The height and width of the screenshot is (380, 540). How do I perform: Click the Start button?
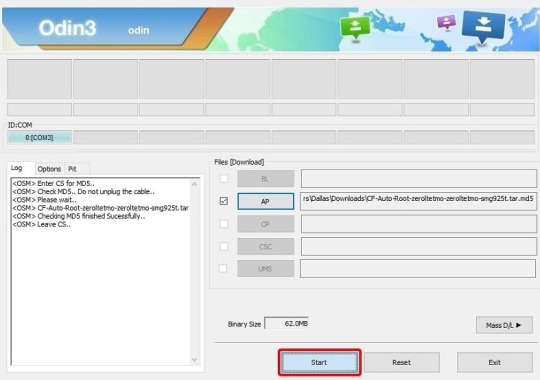pos(319,362)
